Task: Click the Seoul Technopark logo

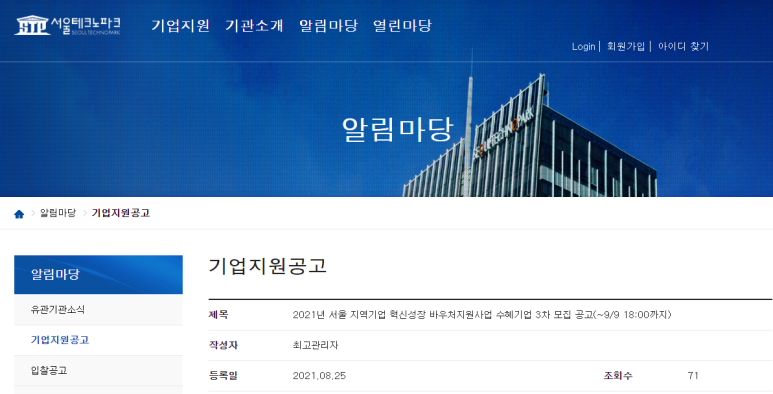Action: [x=68, y=25]
